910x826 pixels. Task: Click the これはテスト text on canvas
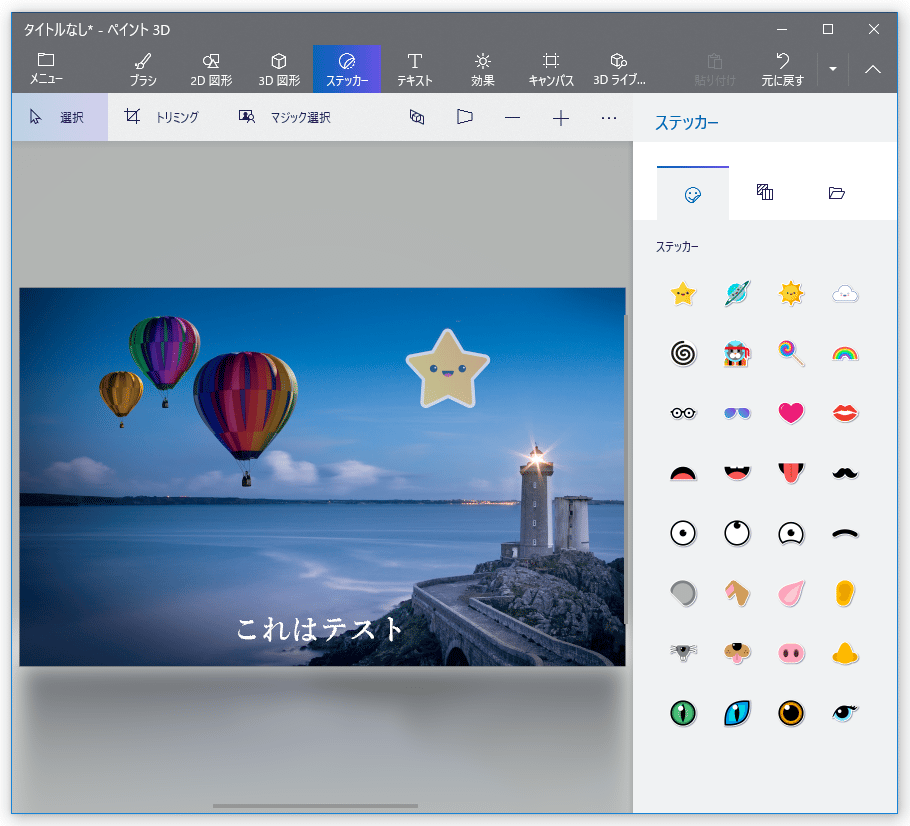pyautogui.click(x=319, y=629)
